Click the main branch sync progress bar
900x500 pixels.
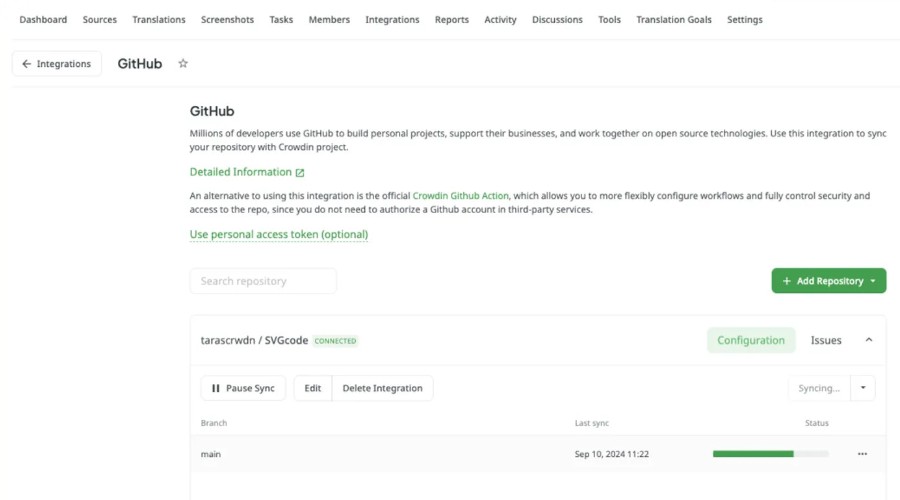click(770, 454)
